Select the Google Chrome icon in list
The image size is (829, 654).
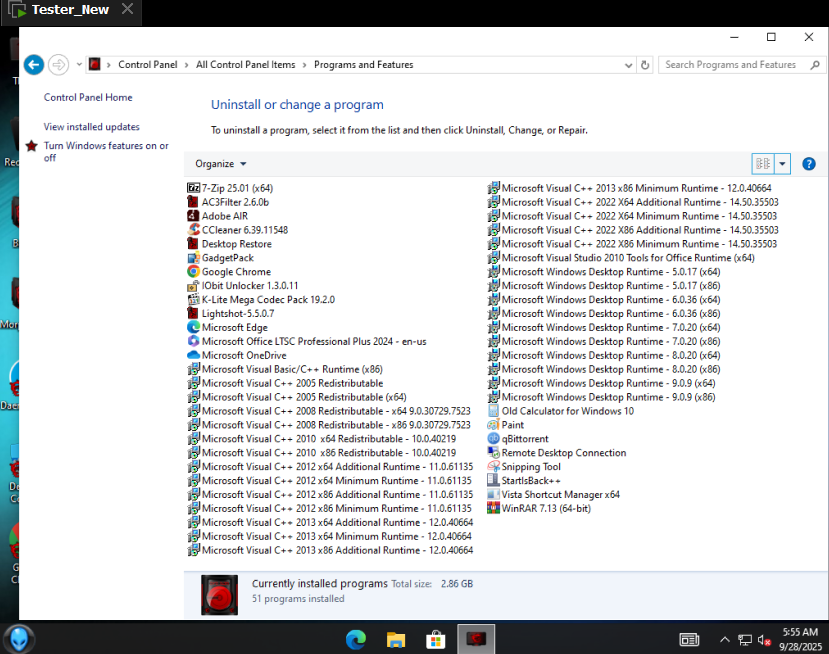194,272
